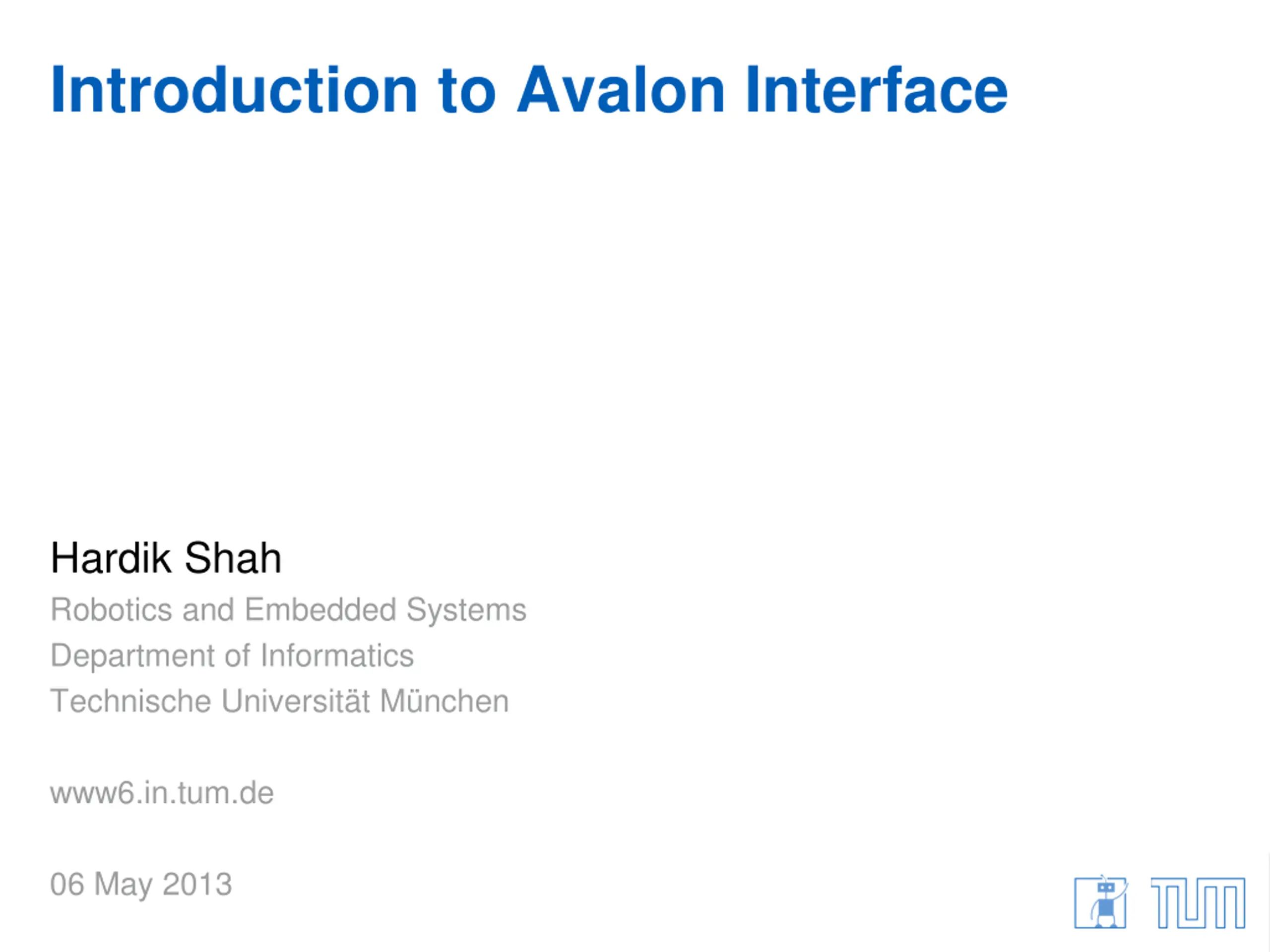Open the www6.in.tum.de link

[162, 793]
